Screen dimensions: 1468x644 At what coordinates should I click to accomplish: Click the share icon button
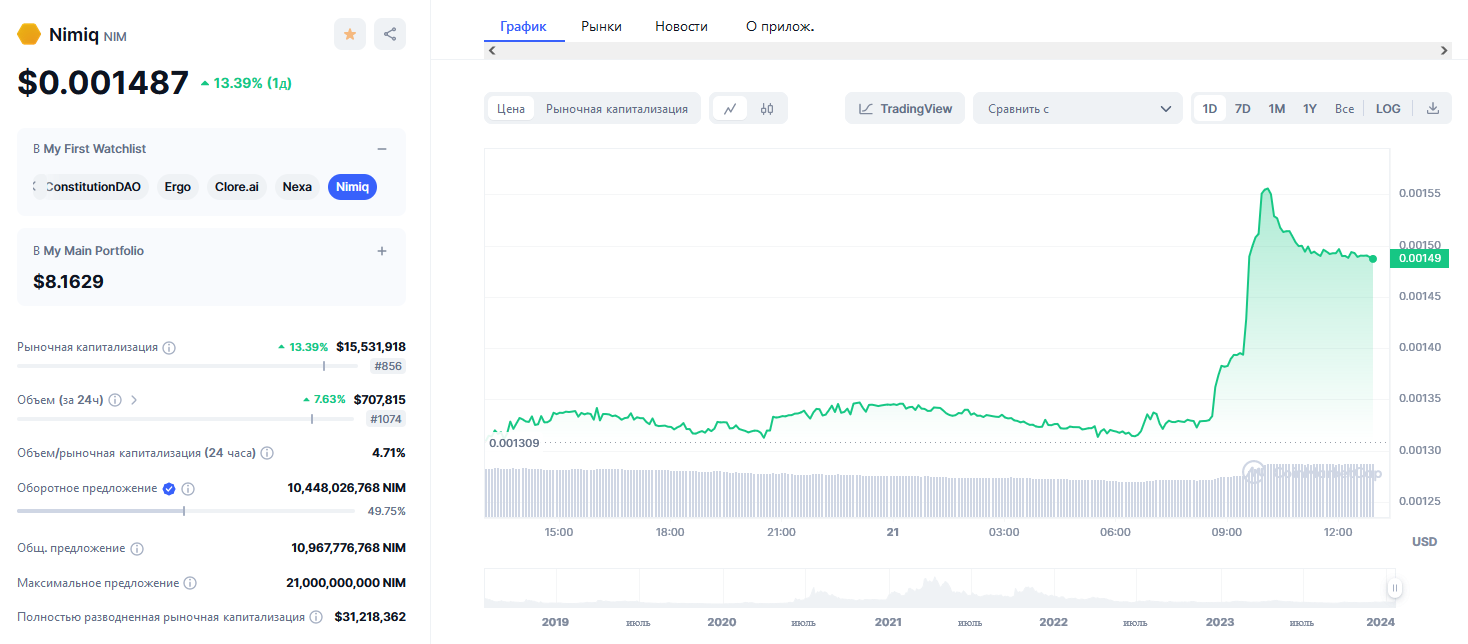(x=390, y=34)
